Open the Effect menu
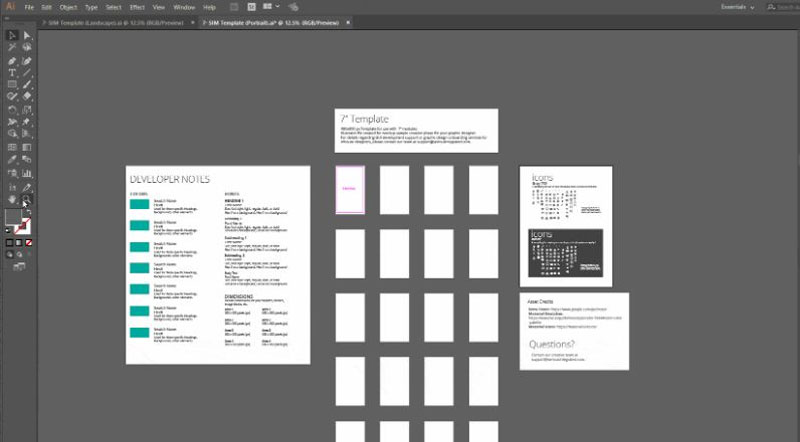Screen dimensions: 800x442 click(x=137, y=7)
